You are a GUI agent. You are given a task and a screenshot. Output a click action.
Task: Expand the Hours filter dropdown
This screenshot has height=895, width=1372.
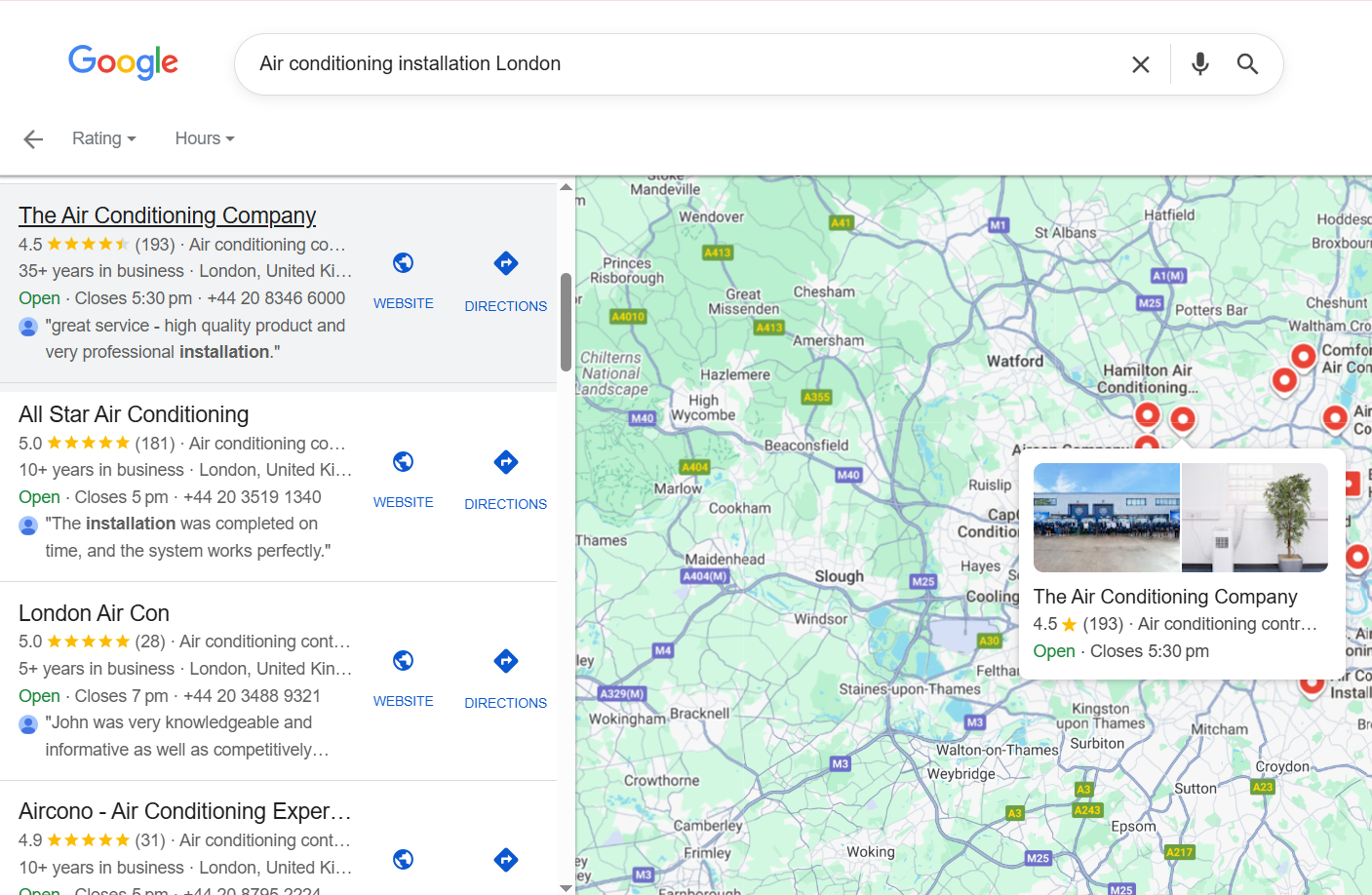point(205,138)
